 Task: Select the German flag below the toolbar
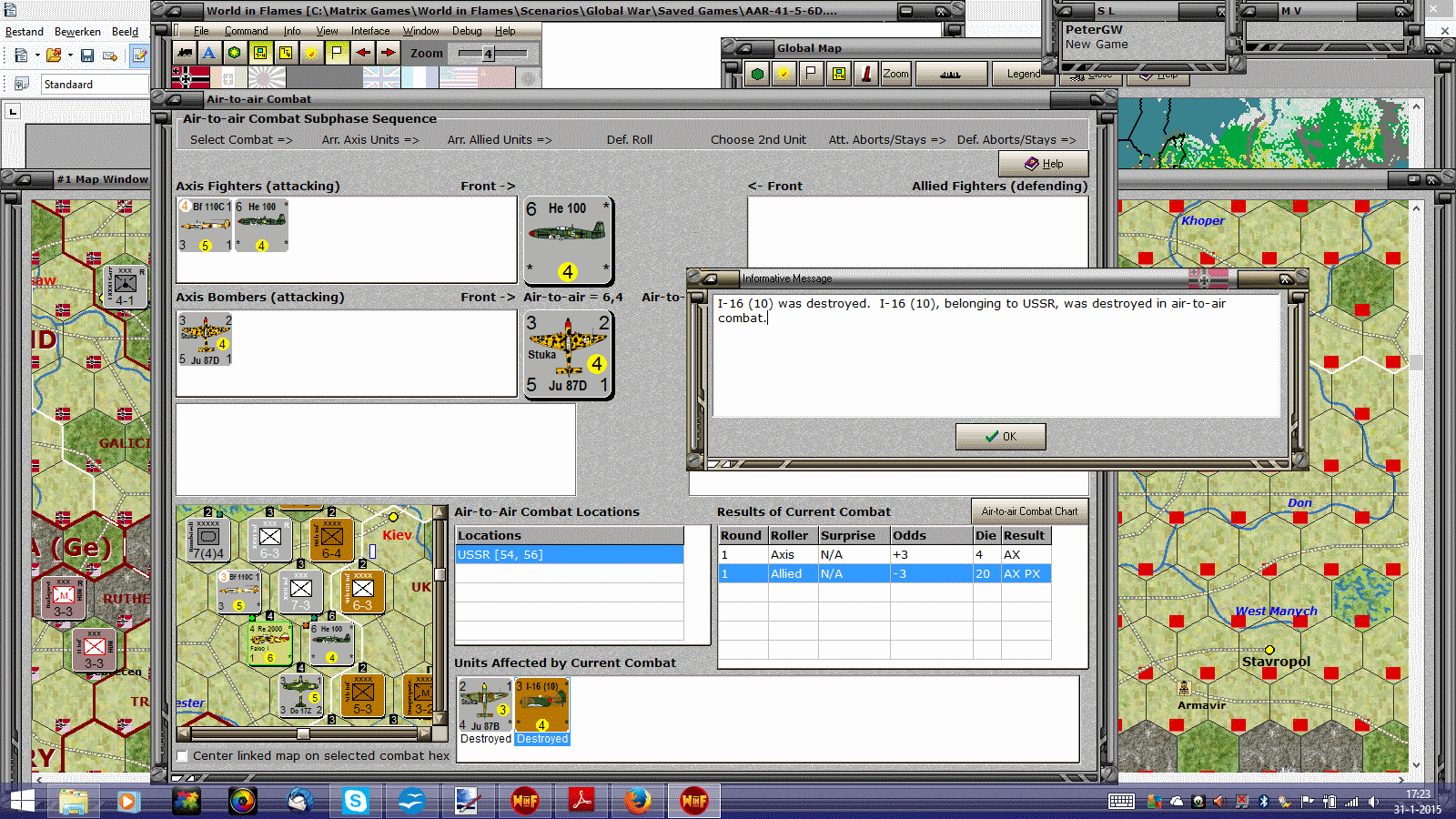(x=190, y=77)
